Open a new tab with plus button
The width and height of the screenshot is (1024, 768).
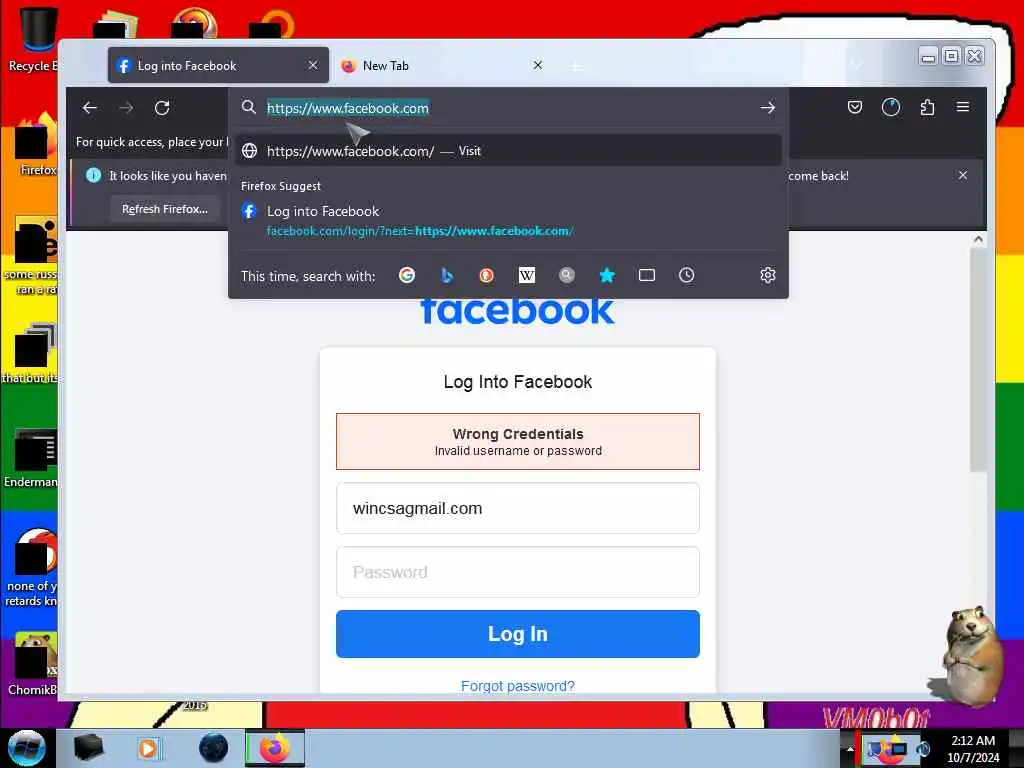(575, 66)
